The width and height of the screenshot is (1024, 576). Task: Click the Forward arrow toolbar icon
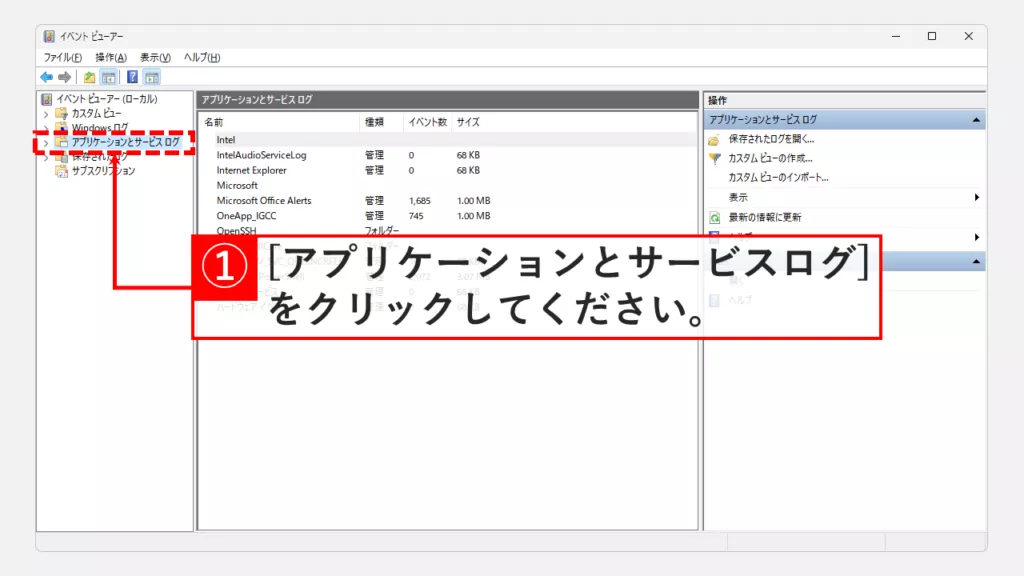pos(64,77)
